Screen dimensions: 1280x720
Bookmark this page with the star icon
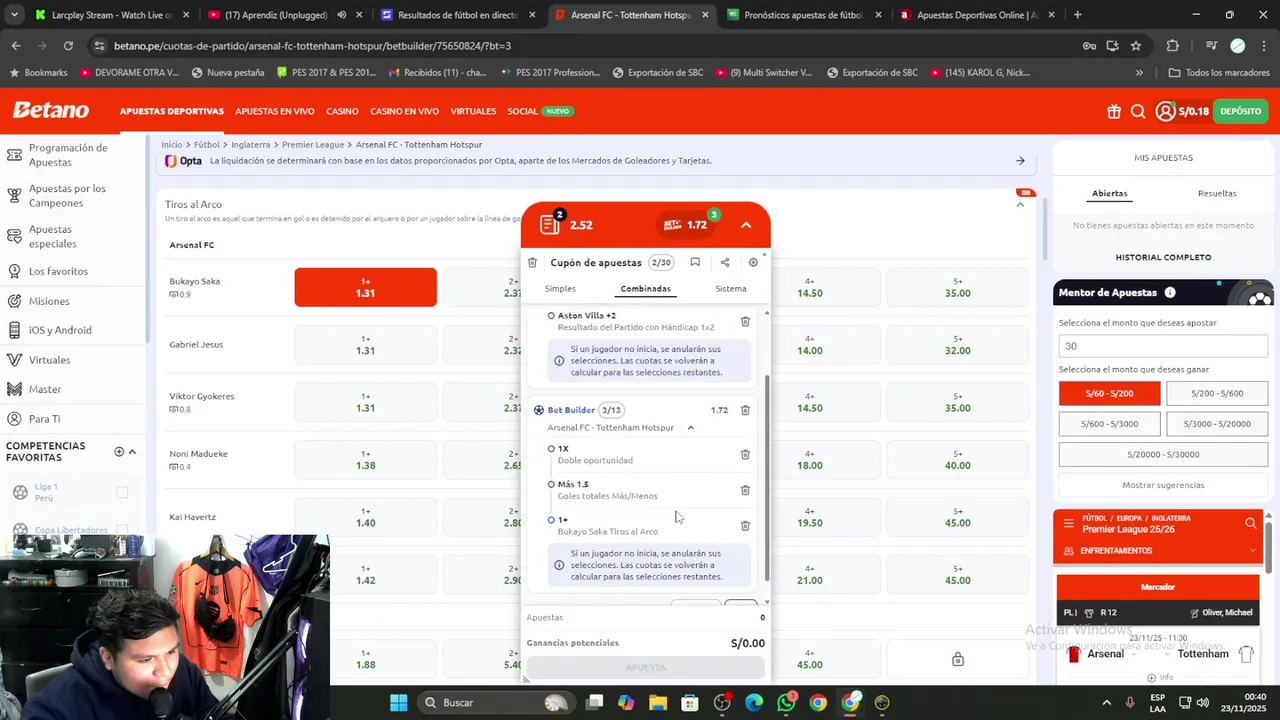point(1136,46)
